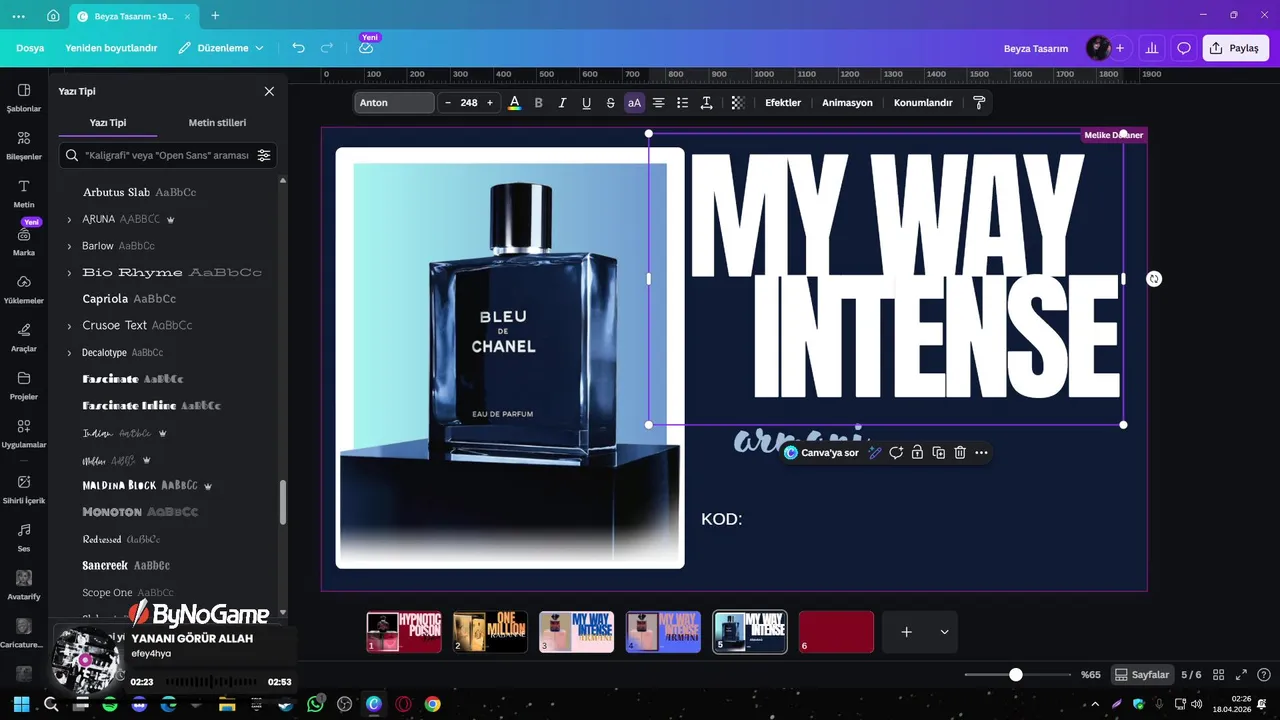Duplicate the selected element

[x=938, y=453]
